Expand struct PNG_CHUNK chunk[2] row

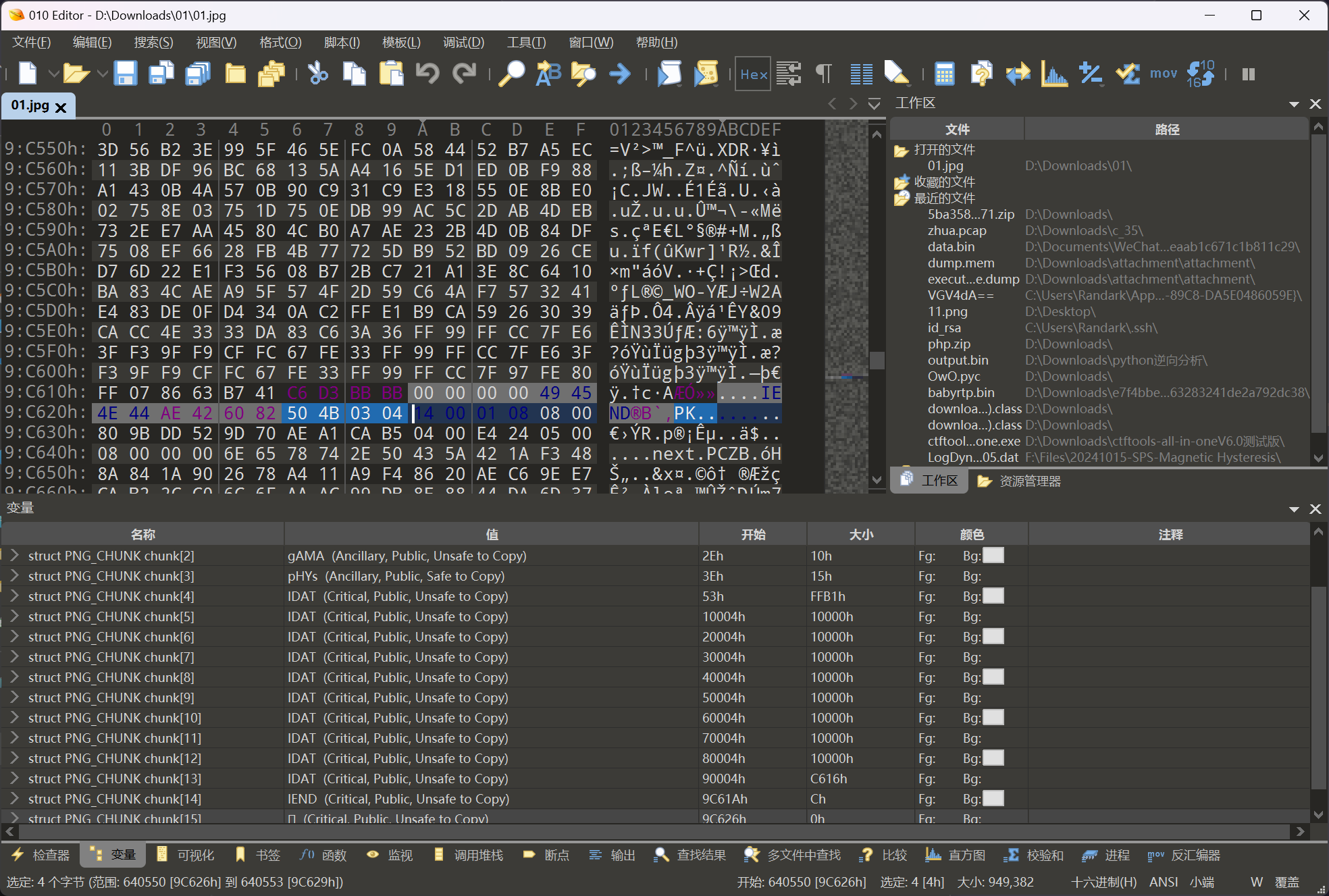point(14,555)
